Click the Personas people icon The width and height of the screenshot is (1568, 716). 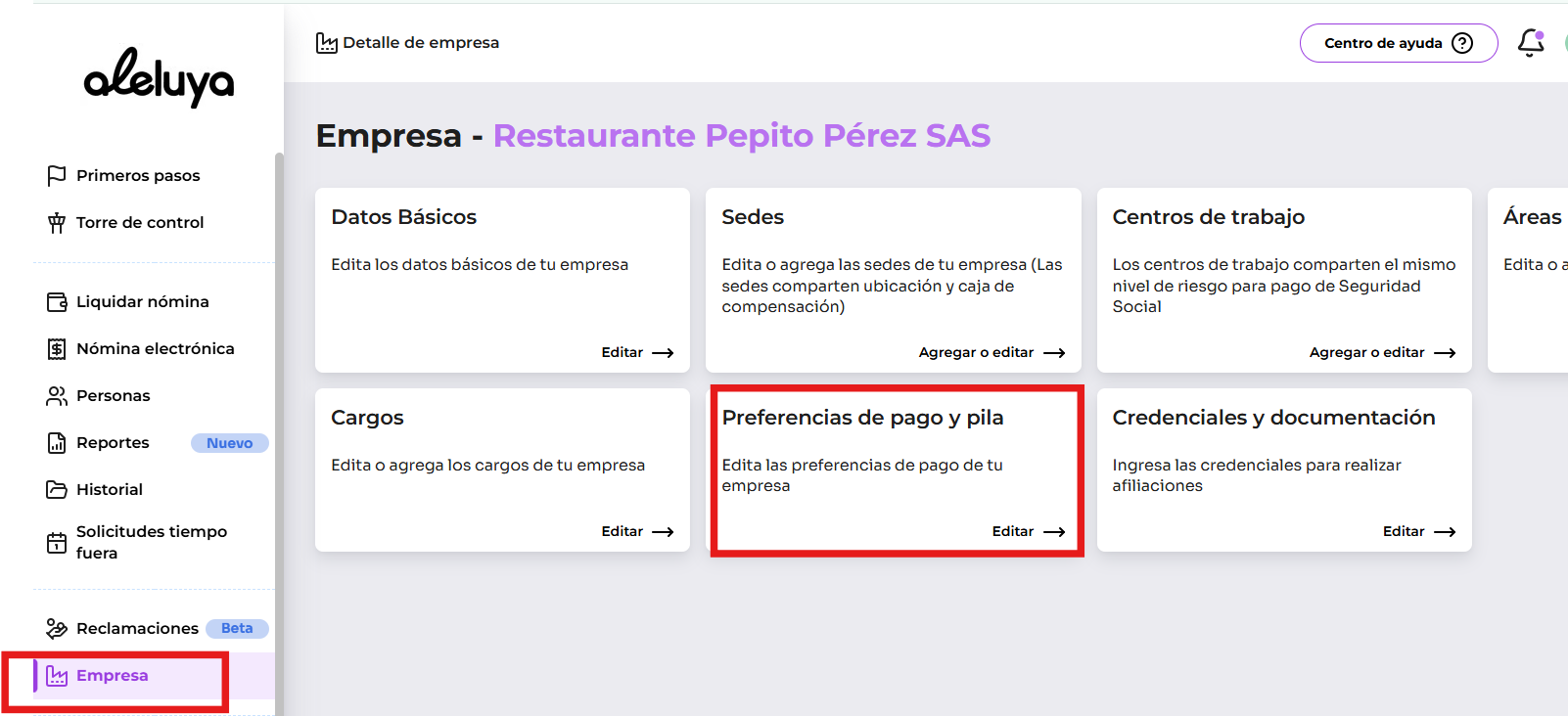point(57,396)
